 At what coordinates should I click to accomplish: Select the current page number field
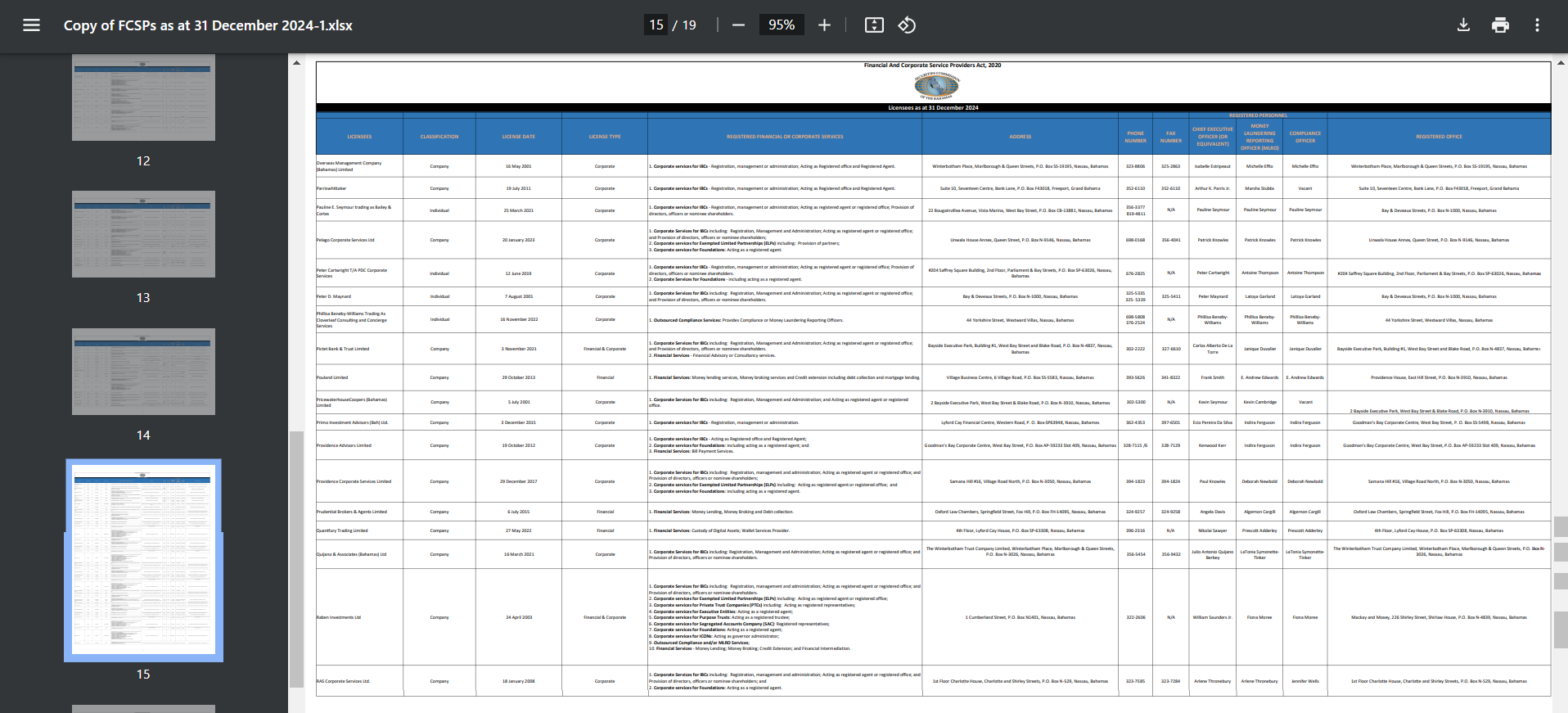coord(656,25)
